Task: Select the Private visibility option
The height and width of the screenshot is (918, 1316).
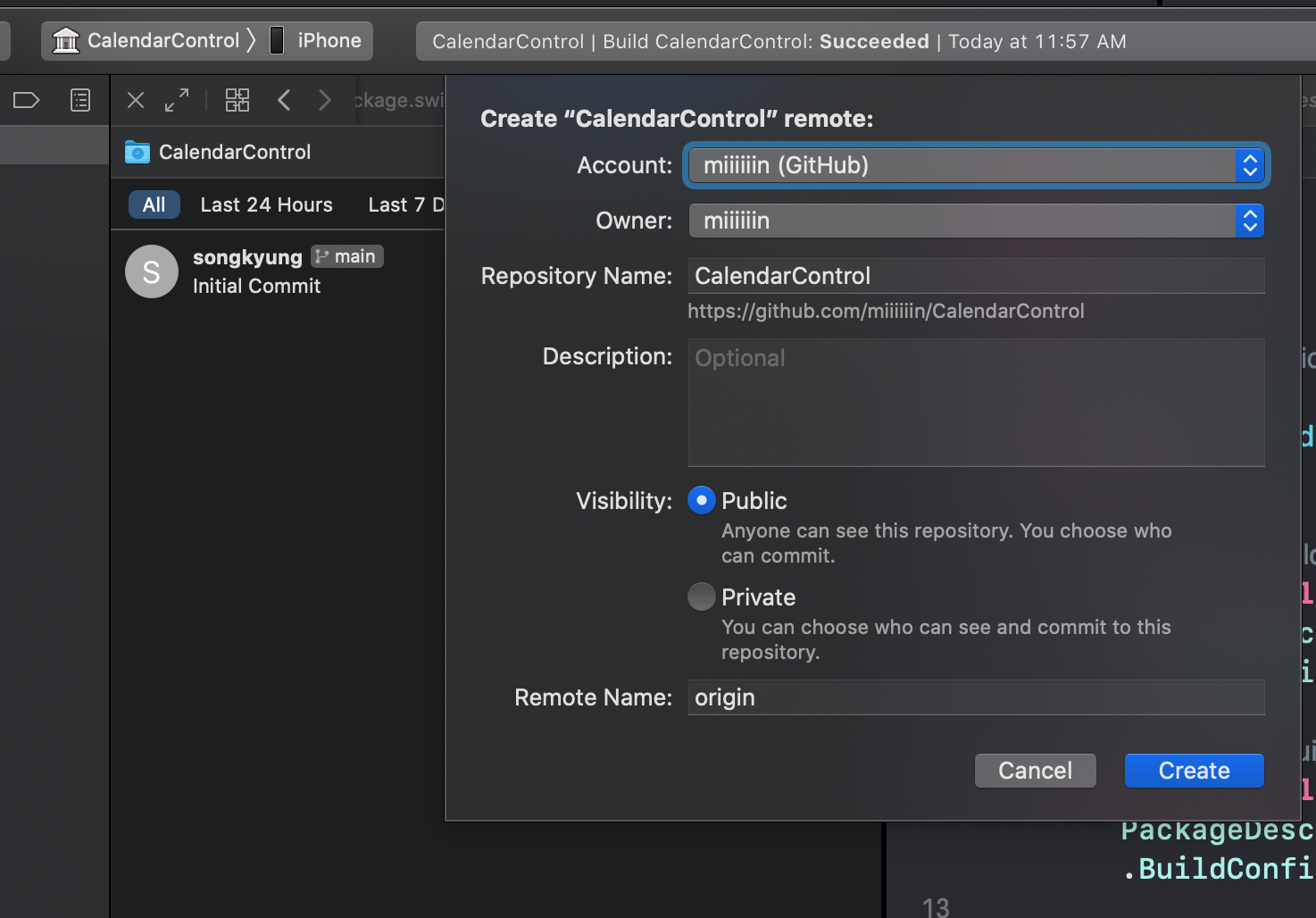Action: pyautogui.click(x=702, y=597)
